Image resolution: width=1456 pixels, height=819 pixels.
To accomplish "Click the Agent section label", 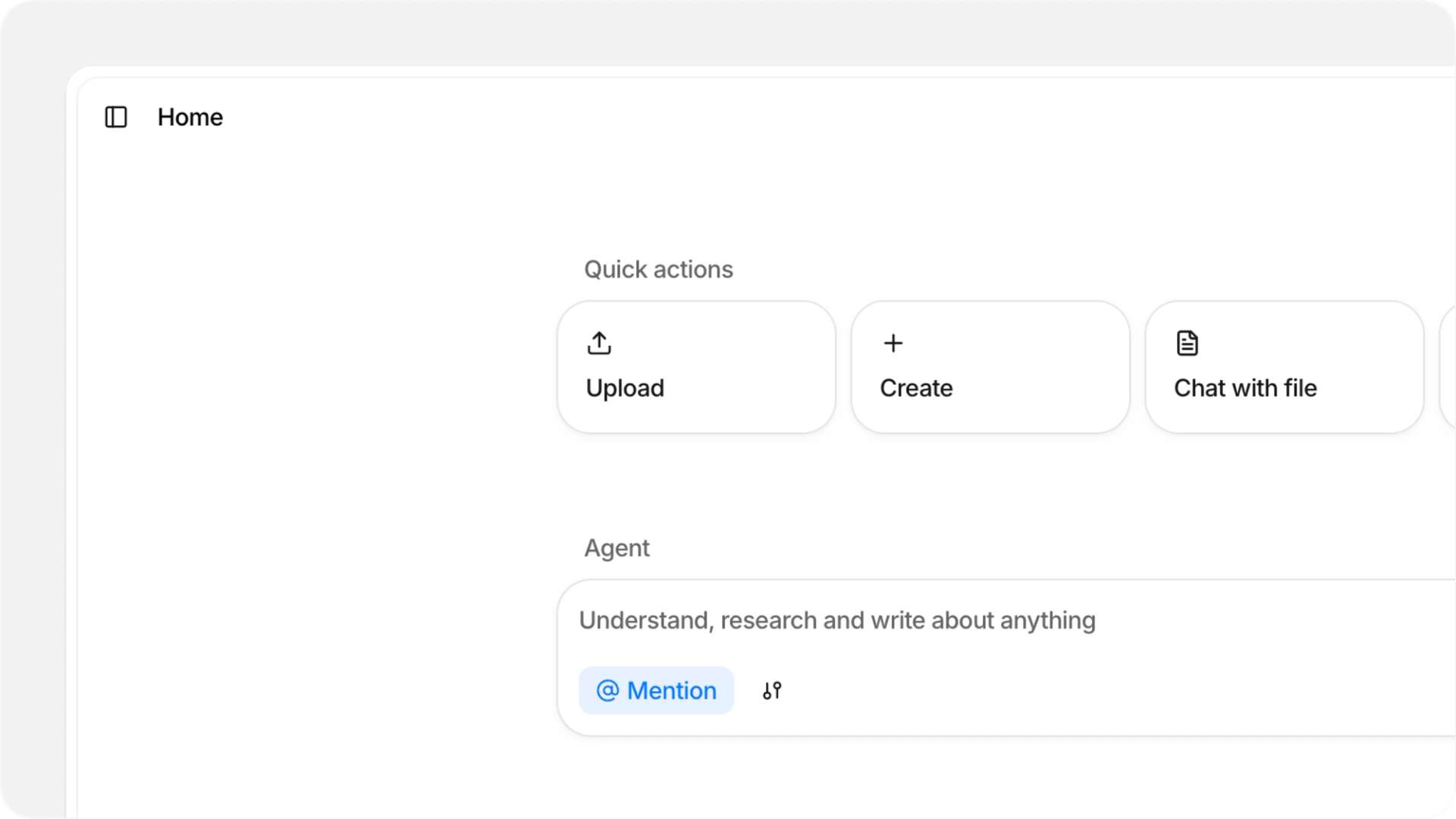I will tap(617, 548).
